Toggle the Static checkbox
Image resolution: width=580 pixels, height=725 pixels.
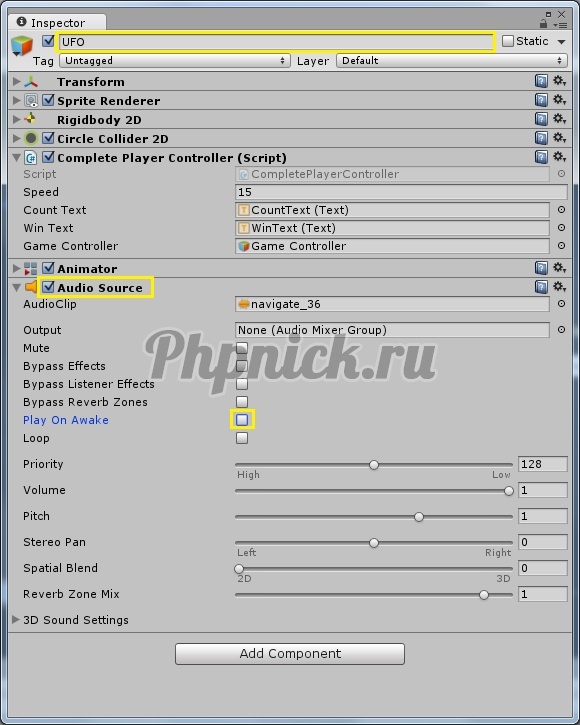(508, 41)
